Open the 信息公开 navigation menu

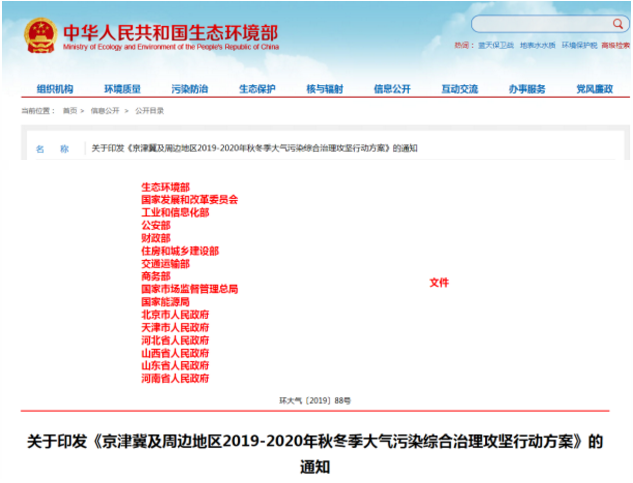(x=392, y=89)
